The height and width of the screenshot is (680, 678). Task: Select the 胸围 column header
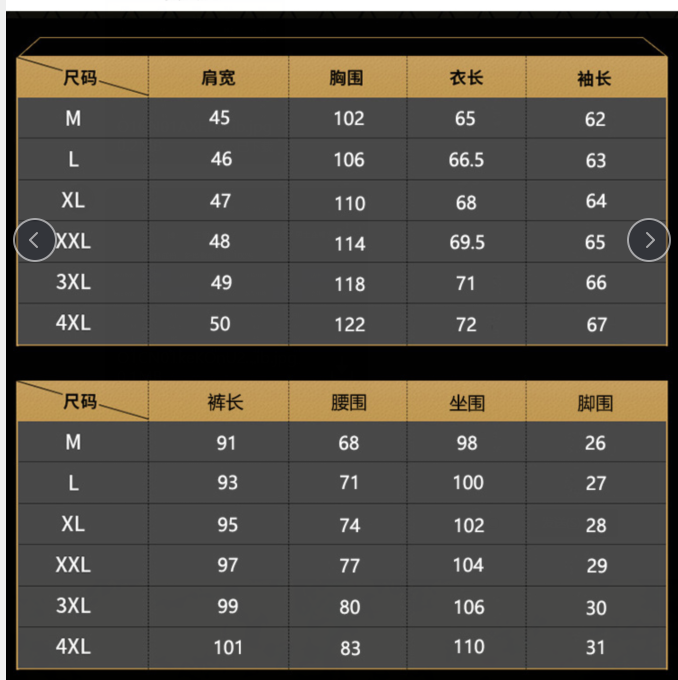347,78
